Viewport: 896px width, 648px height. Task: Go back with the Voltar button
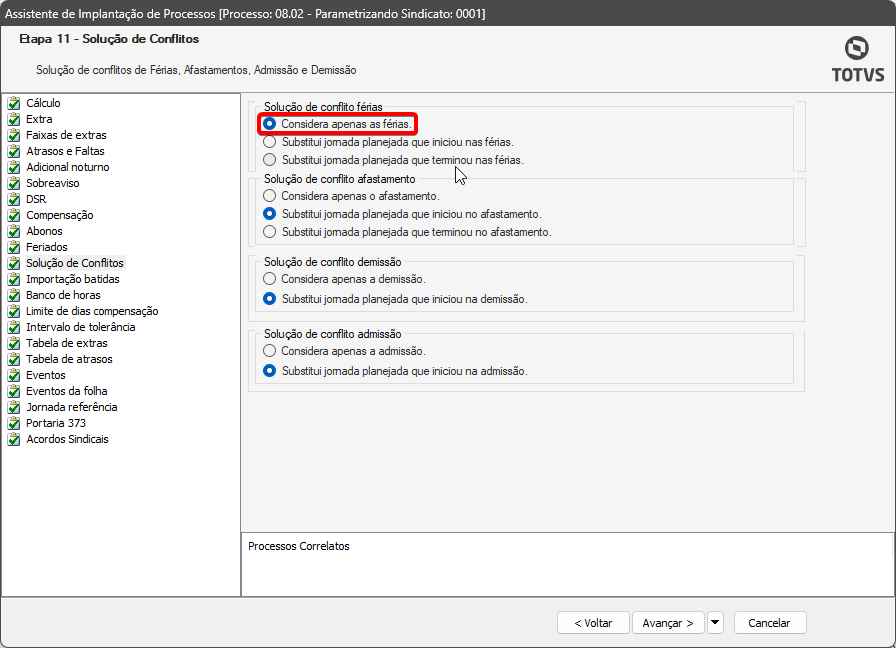[593, 623]
